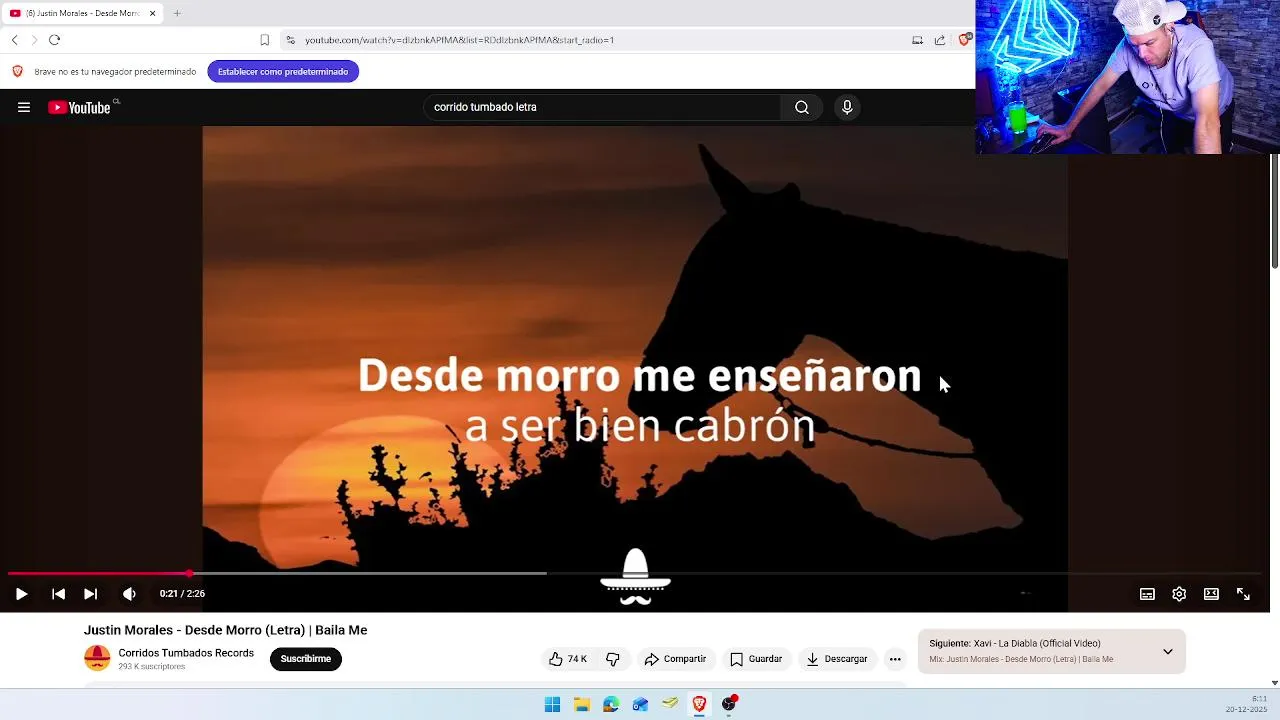Open Microsoft Edge from taskbar
This screenshot has width=1280, height=720.
(611, 704)
